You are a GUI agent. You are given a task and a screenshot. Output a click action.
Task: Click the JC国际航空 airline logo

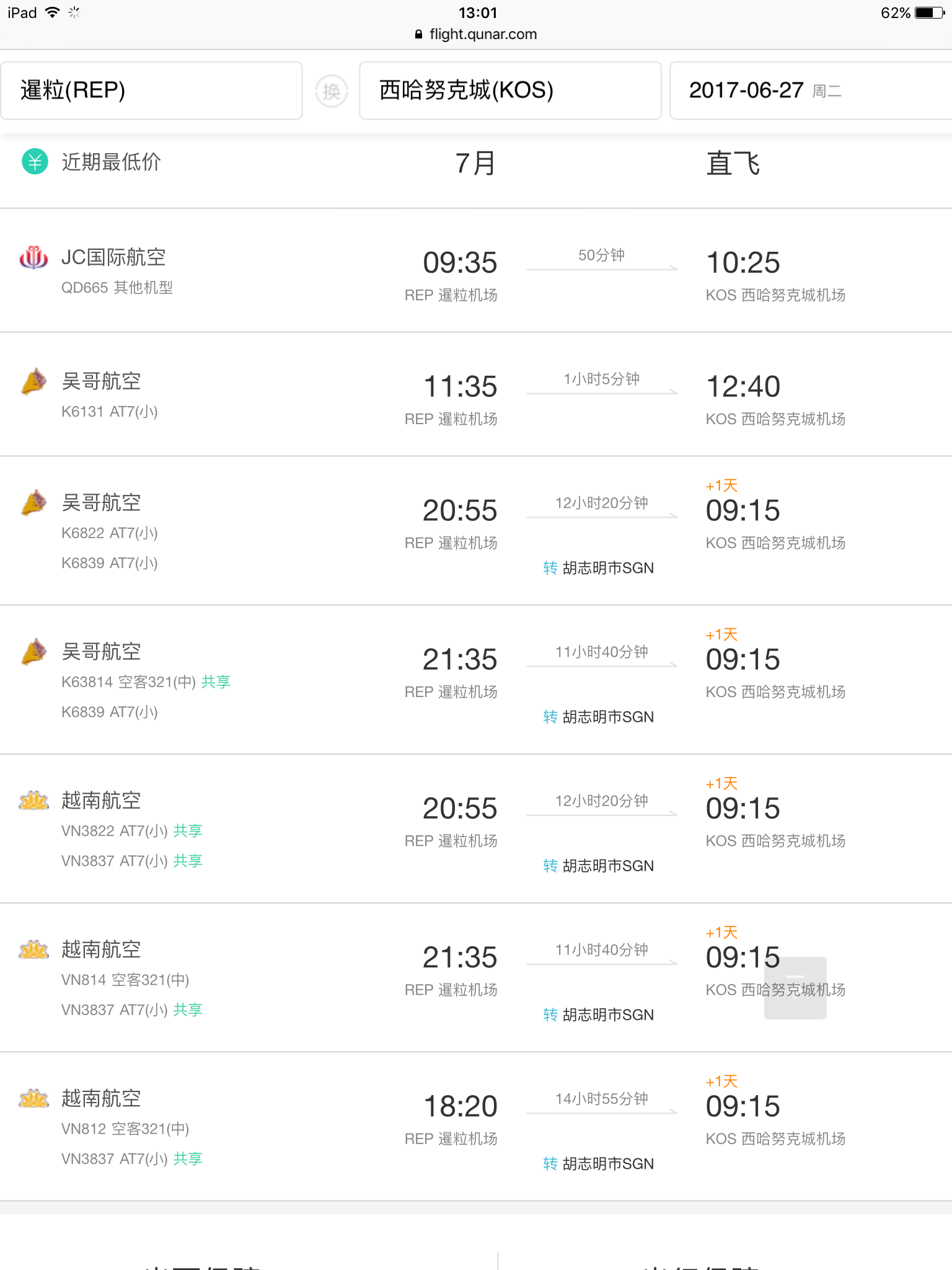click(x=34, y=257)
